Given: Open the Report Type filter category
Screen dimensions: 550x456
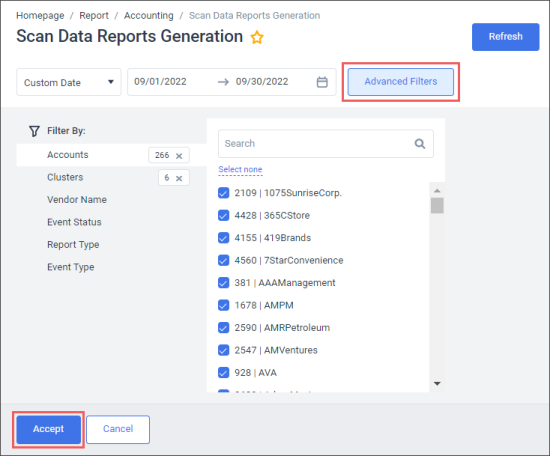Looking at the screenshot, I should point(73,244).
